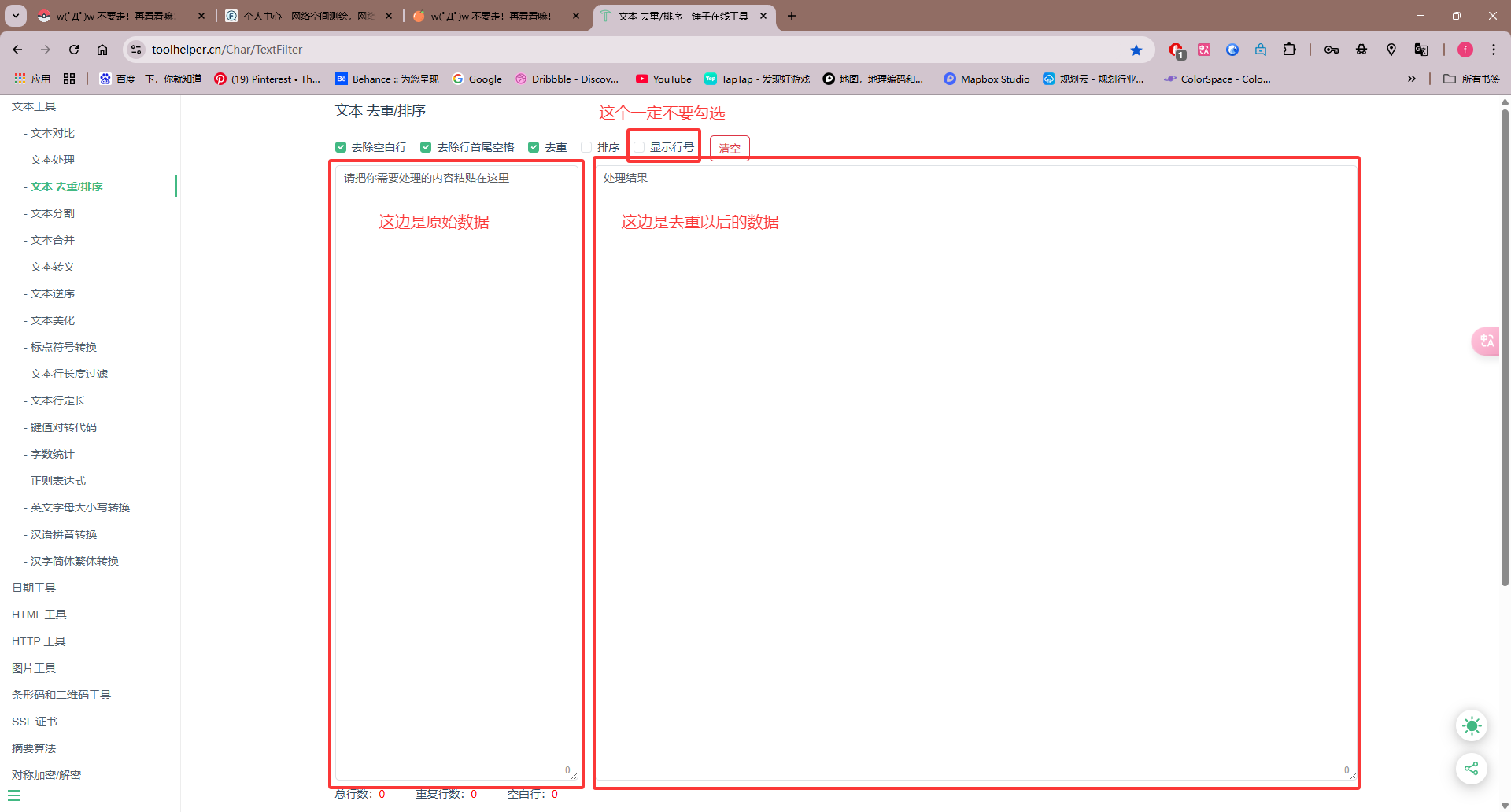Image resolution: width=1511 pixels, height=812 pixels.
Task: Click the original text input area
Action: tap(456, 472)
